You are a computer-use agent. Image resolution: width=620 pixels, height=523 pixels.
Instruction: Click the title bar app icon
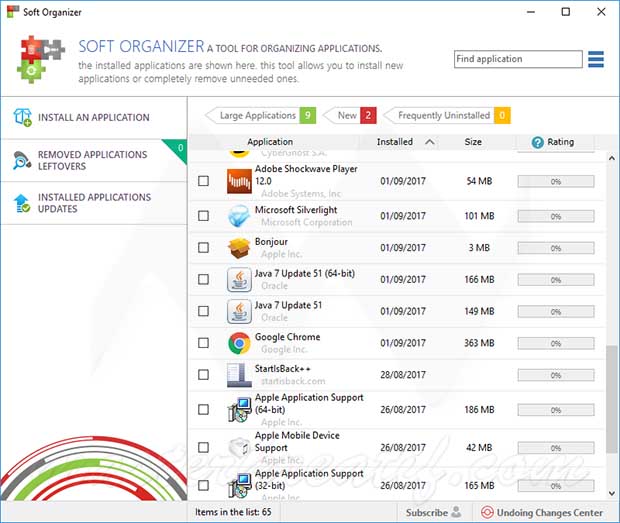click(13, 11)
